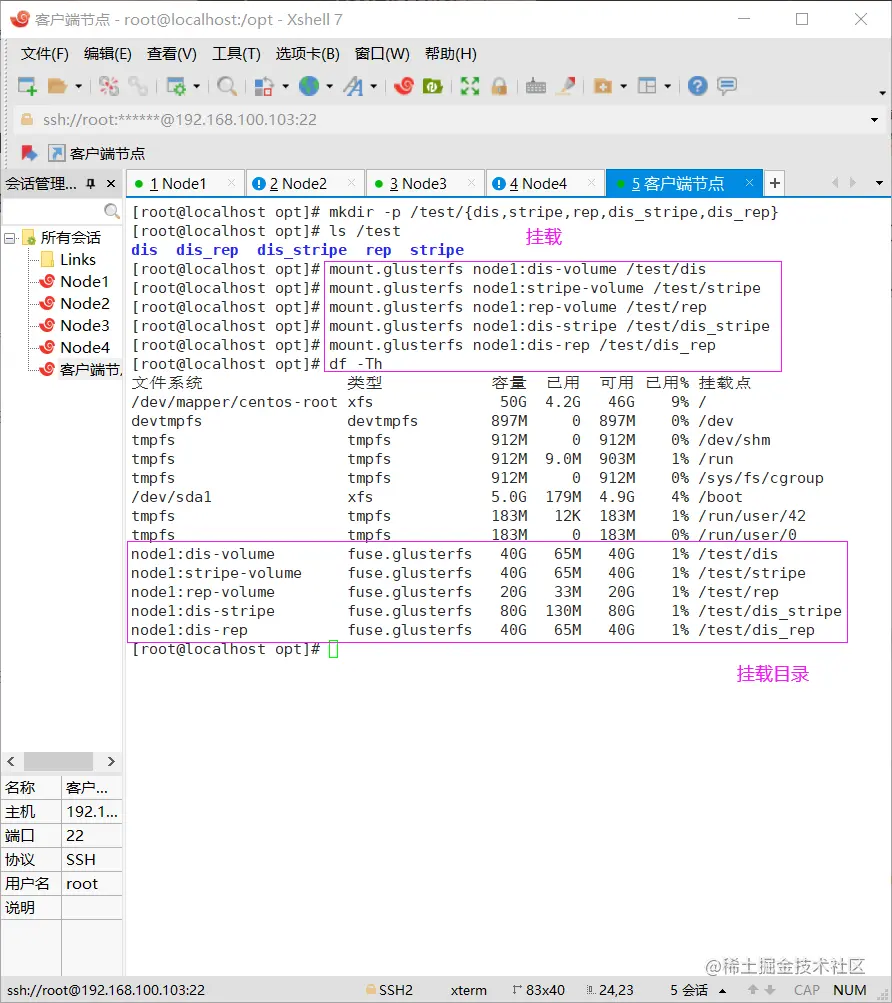This screenshot has height=1003, width=892.
Task: Close the session manager panel
Action: point(111,184)
